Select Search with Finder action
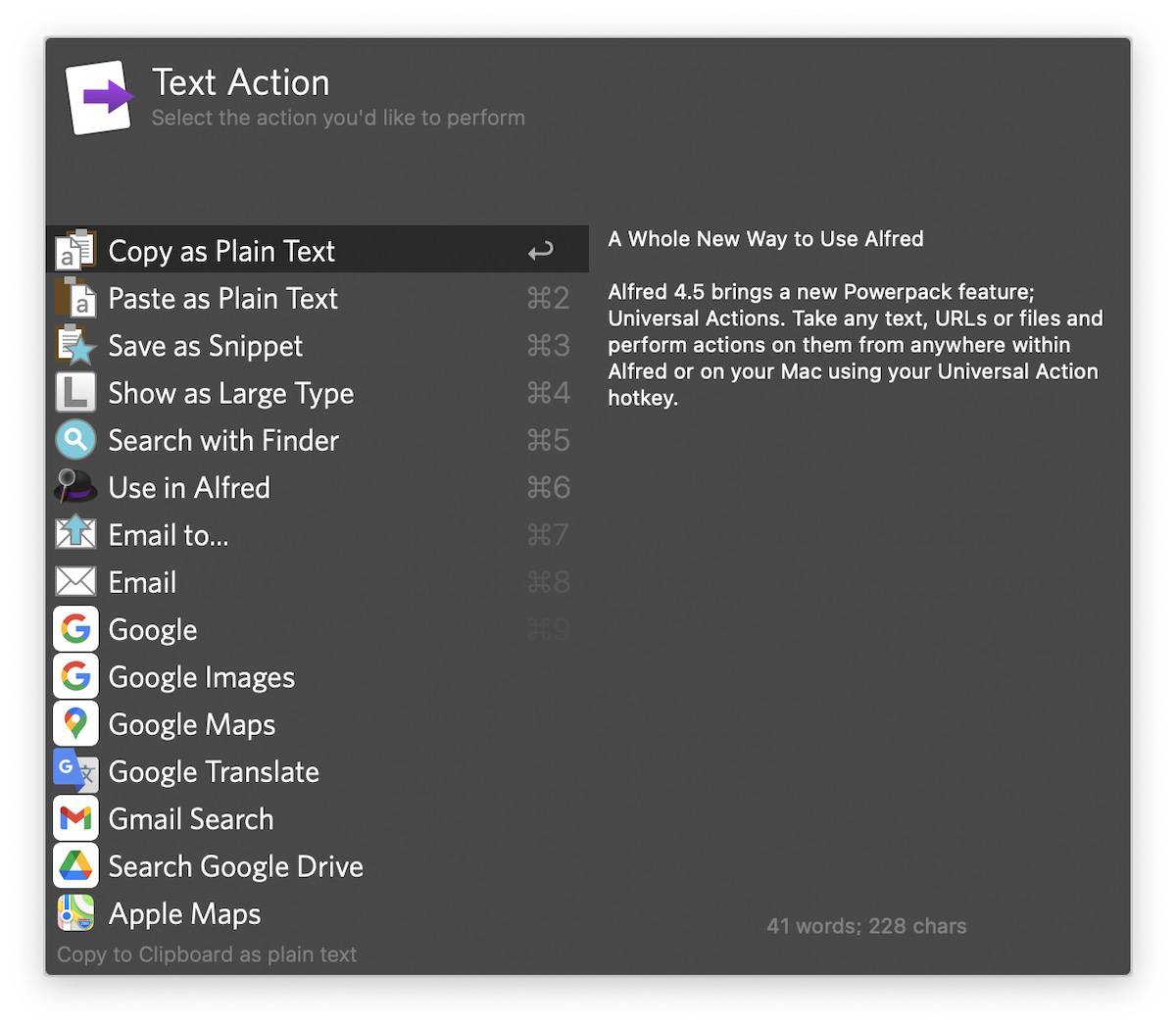Viewport: 1176px width, 1028px height. [x=318, y=440]
